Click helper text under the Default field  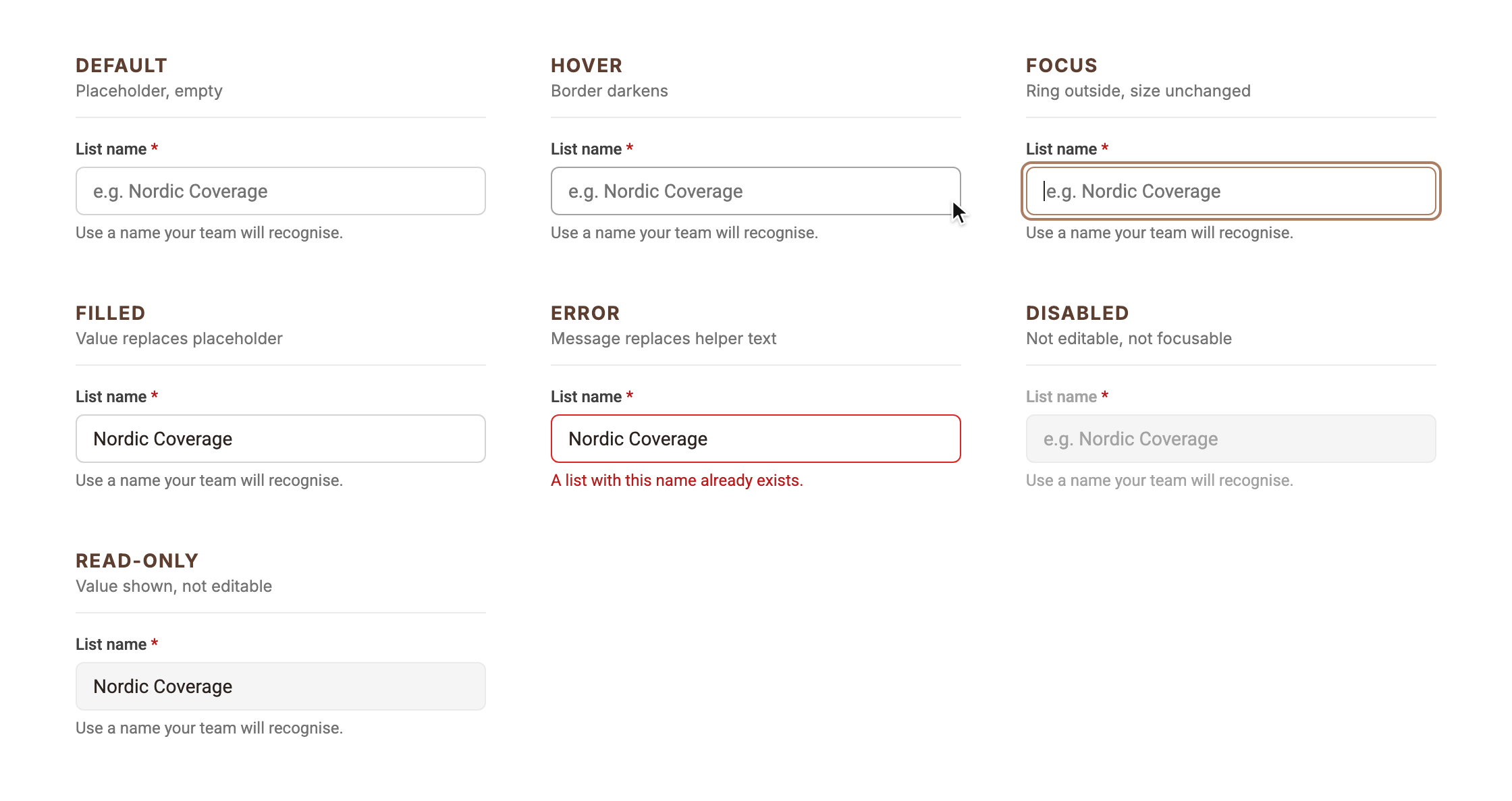point(209,233)
